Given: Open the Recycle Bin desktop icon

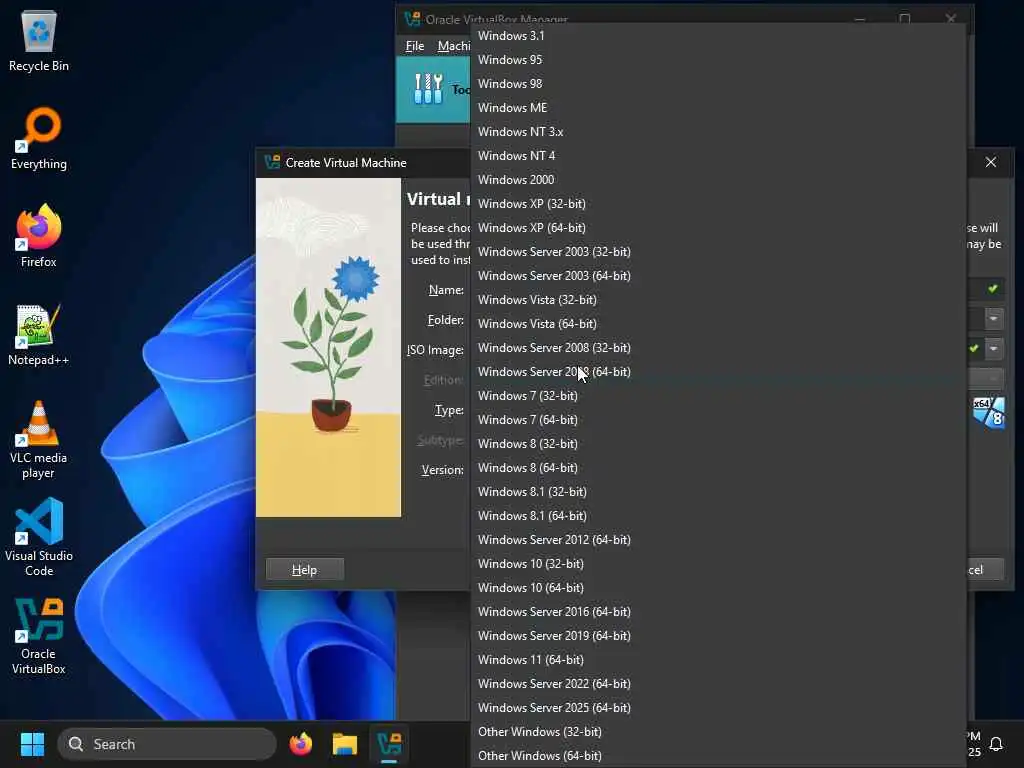Looking at the screenshot, I should [x=39, y=40].
